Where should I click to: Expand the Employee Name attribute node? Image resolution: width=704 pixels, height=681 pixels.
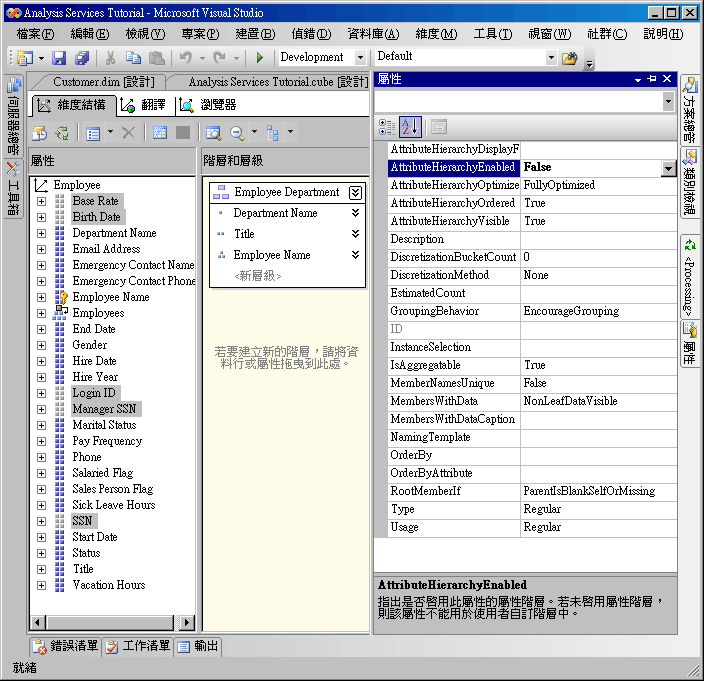41,297
